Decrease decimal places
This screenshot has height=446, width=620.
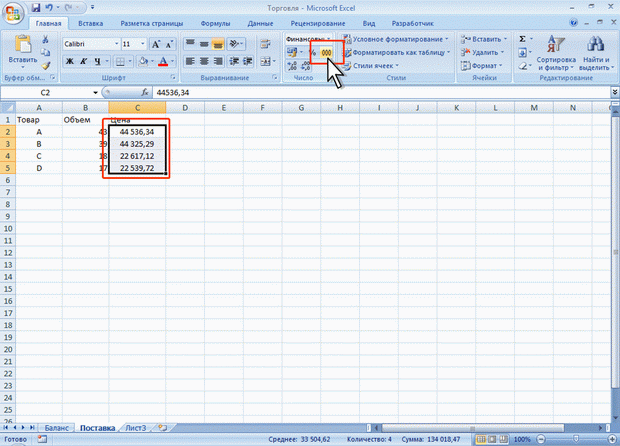point(306,66)
